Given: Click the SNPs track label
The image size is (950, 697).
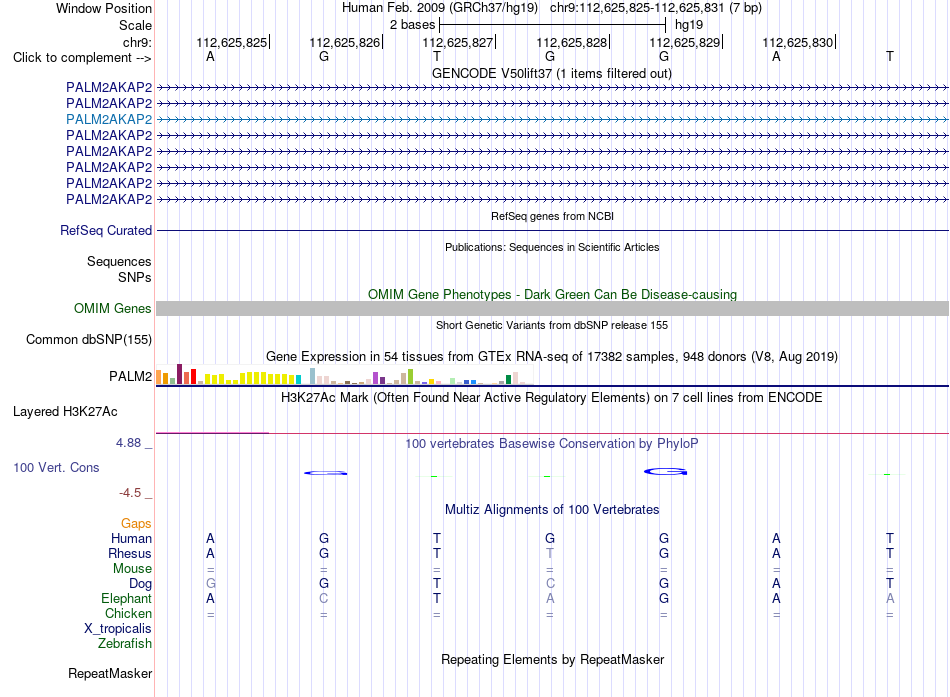Looking at the screenshot, I should 135,278.
